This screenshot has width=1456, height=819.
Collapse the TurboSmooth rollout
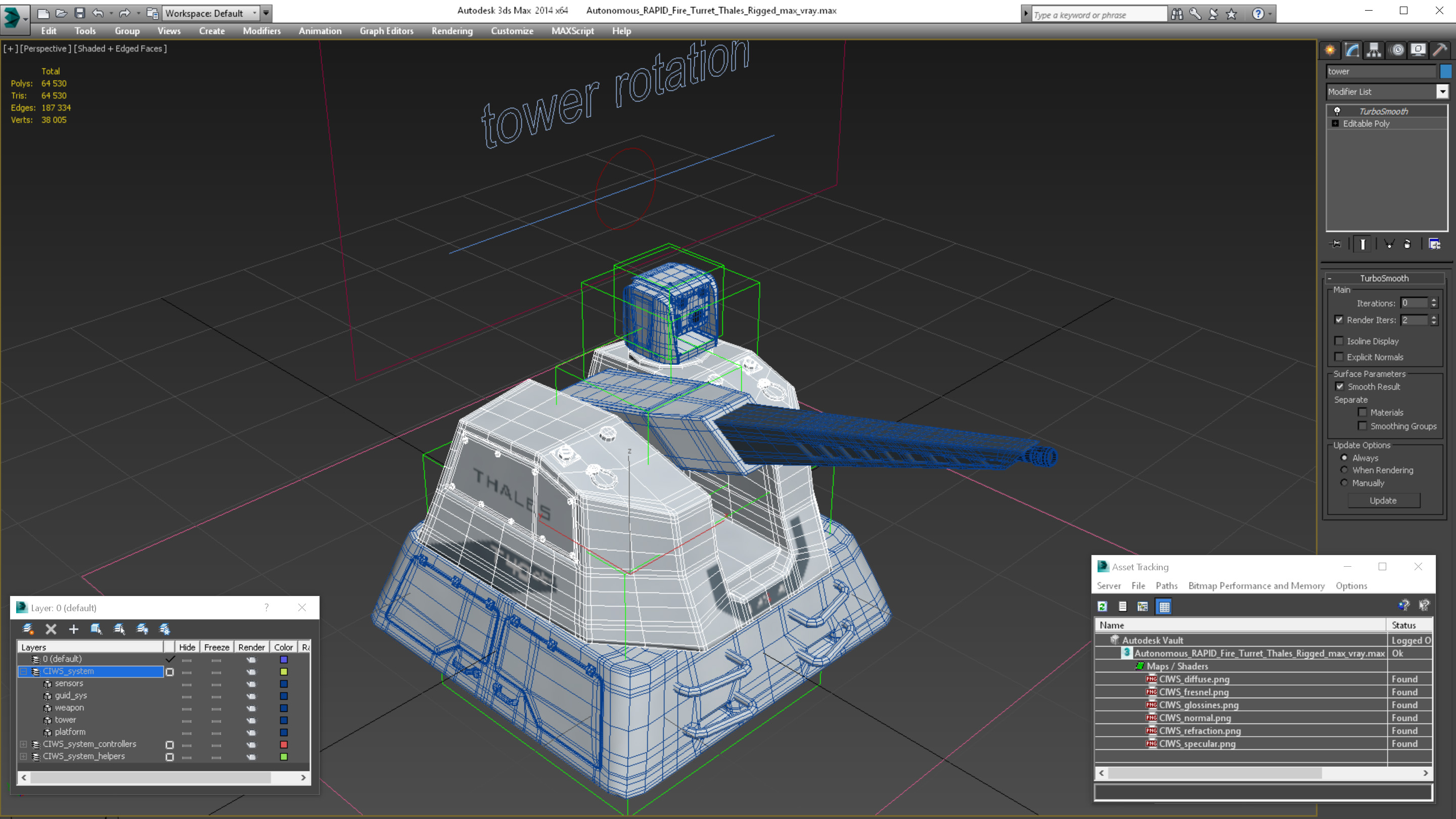pyautogui.click(x=1330, y=278)
